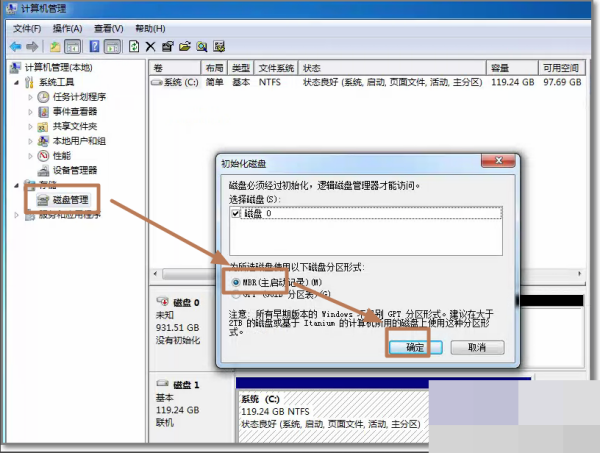
Task: Click 取消 in the 初始化磁盘 dialog
Action: tap(477, 347)
